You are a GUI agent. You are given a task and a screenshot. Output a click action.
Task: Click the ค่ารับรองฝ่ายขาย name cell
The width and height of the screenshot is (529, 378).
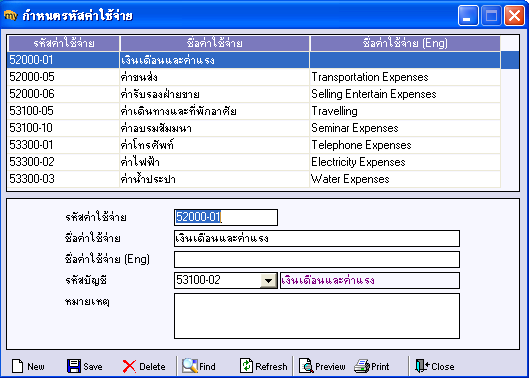point(215,94)
